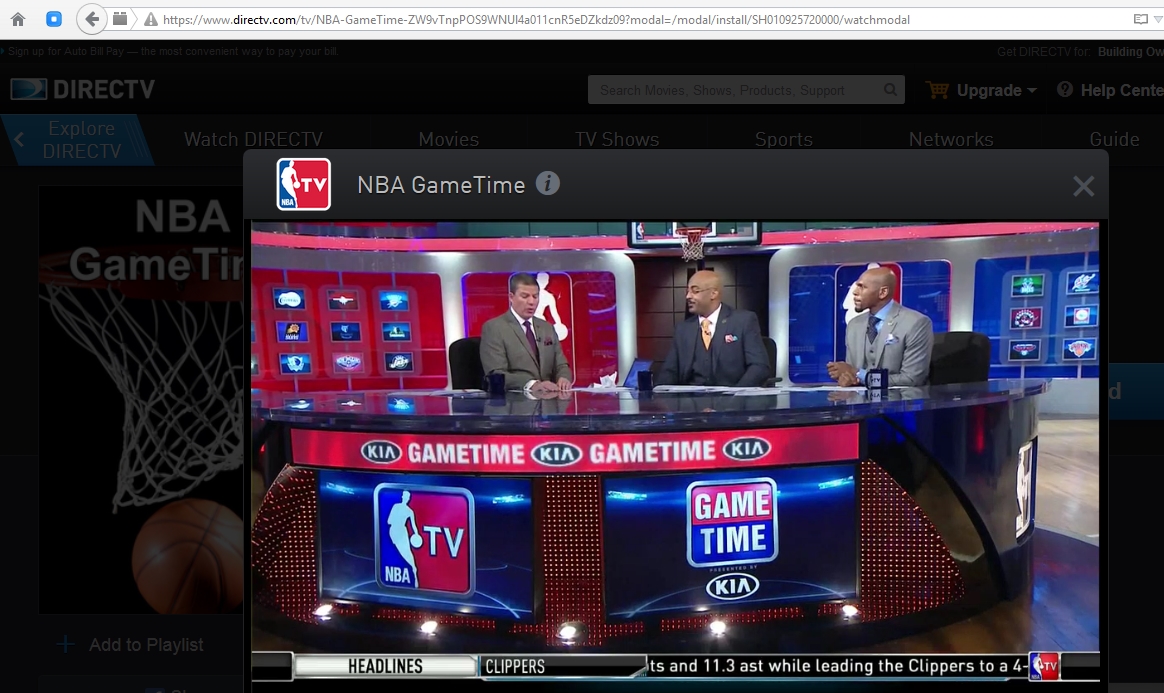Screen dimensions: 1164x693
Task: Click the Auto Bill Pay sign-up link
Action: pos(173,51)
